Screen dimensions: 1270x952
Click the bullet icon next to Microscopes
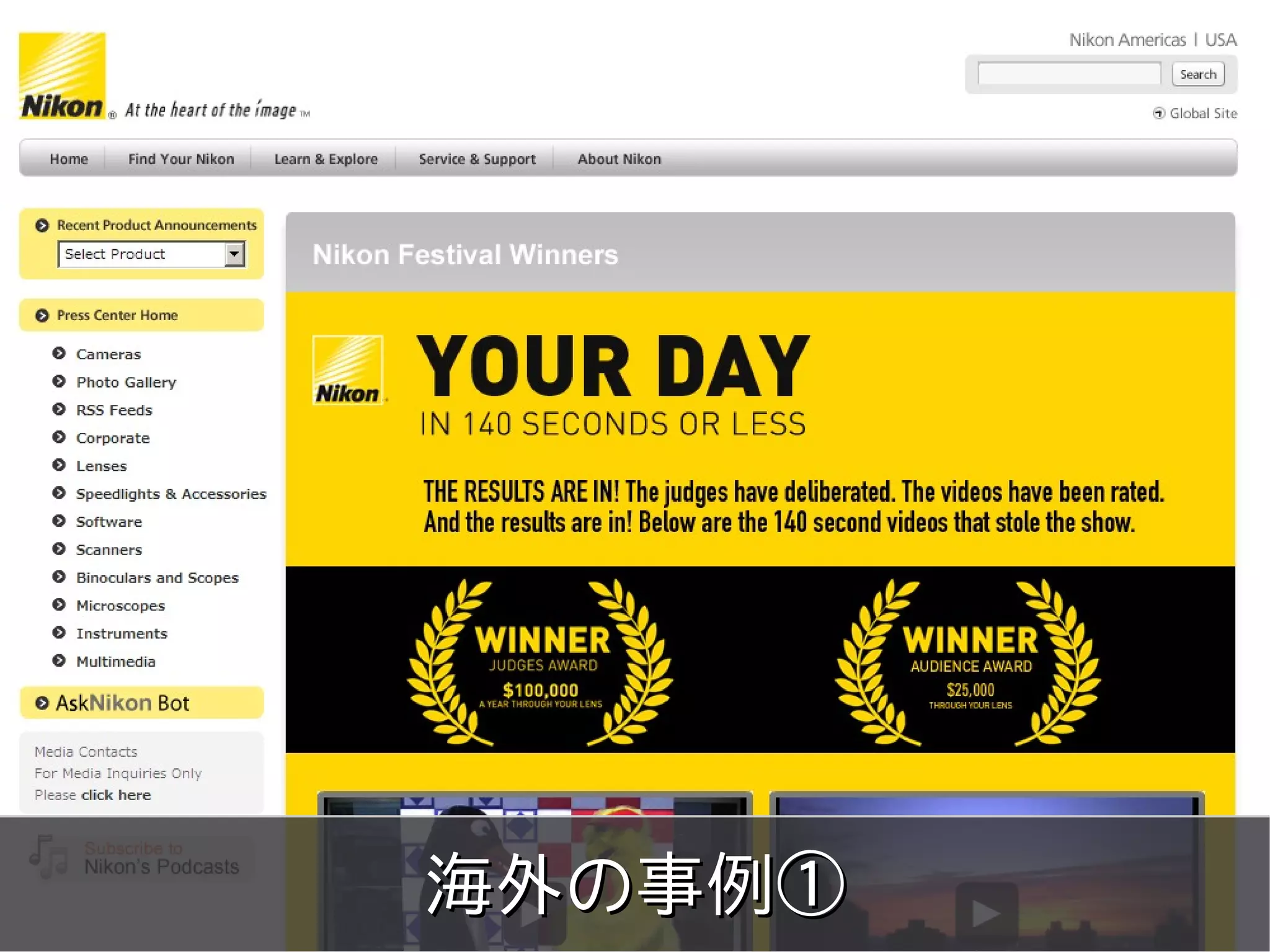pos(59,605)
